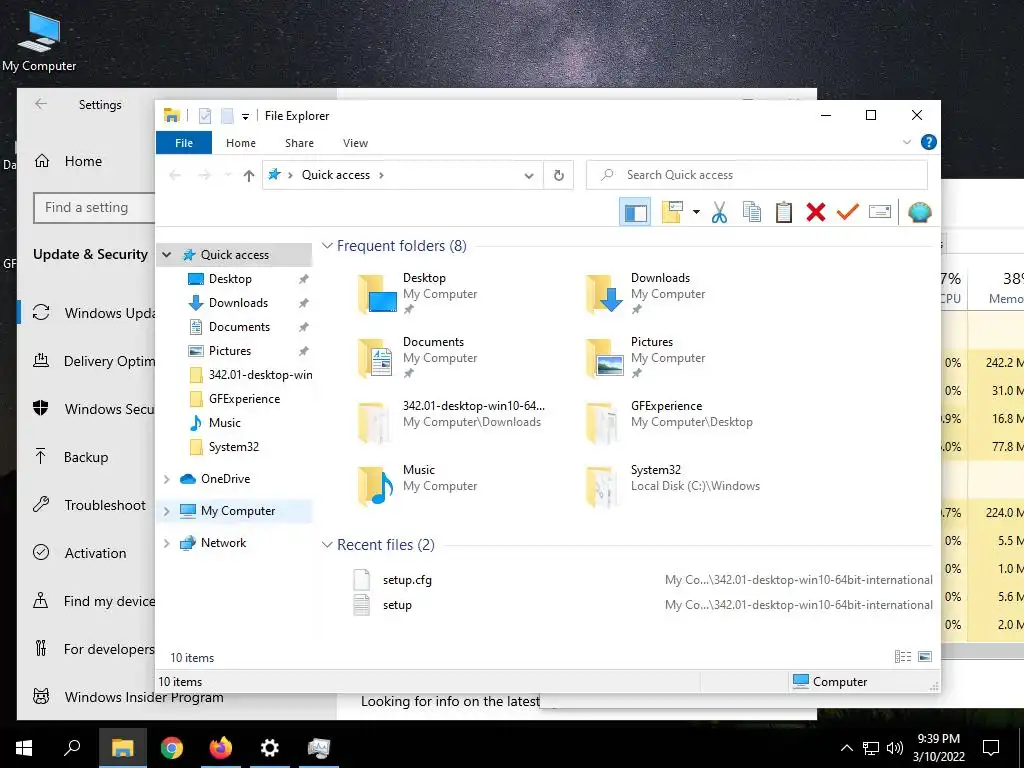
Task: Open Google Chrome from the taskbar
Action: pos(172,747)
